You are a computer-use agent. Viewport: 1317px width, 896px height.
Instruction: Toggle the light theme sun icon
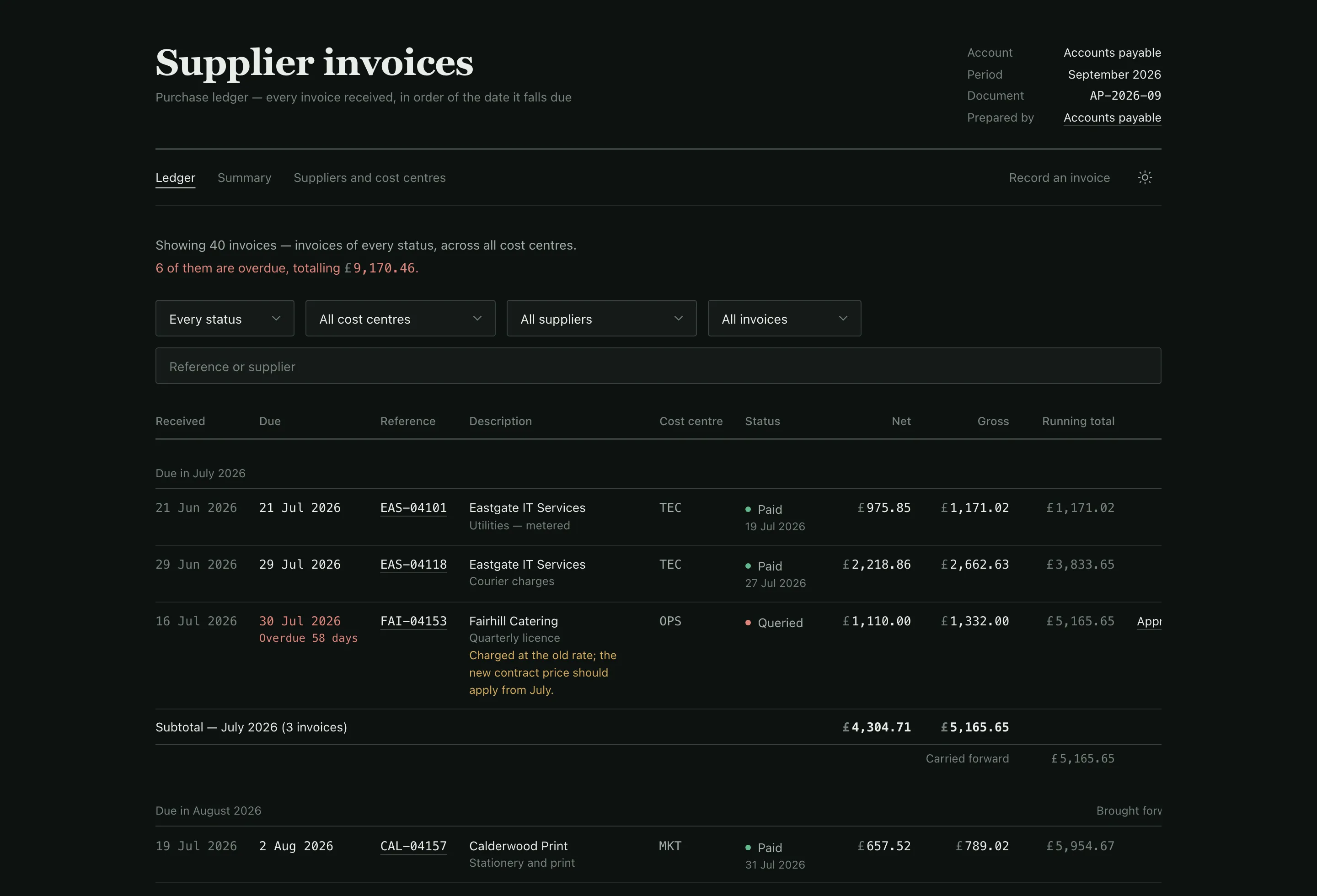pos(1145,178)
